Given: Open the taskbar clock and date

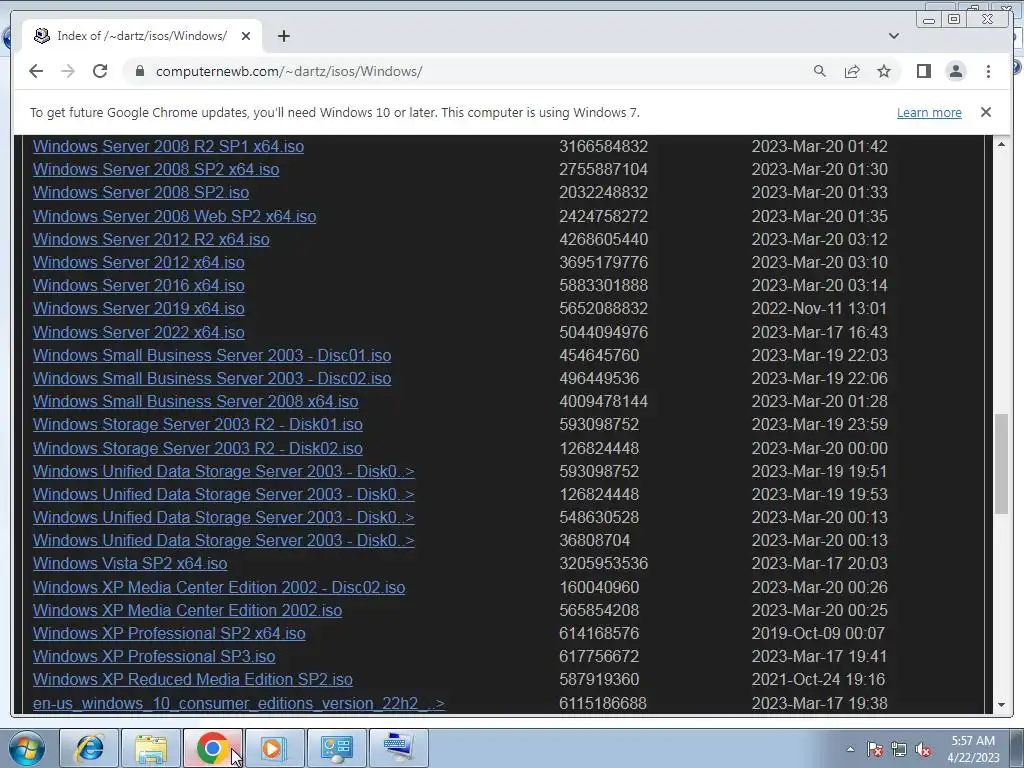Looking at the screenshot, I should point(973,749).
